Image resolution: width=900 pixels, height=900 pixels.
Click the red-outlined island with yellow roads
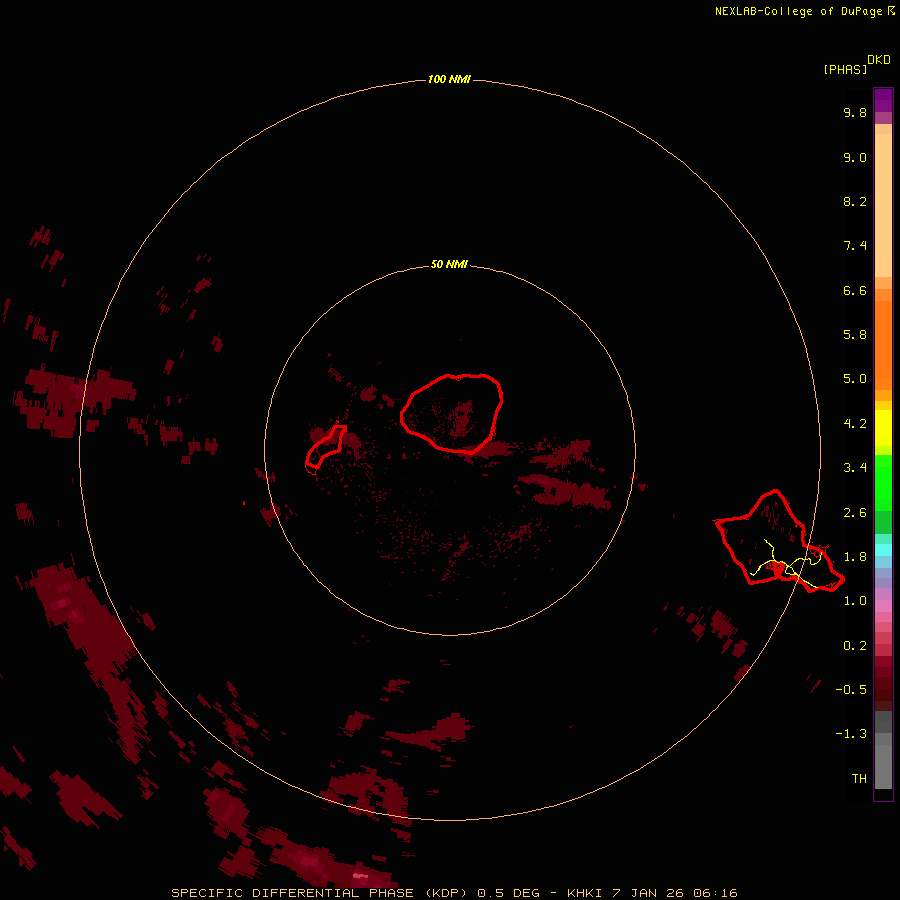coord(779,542)
